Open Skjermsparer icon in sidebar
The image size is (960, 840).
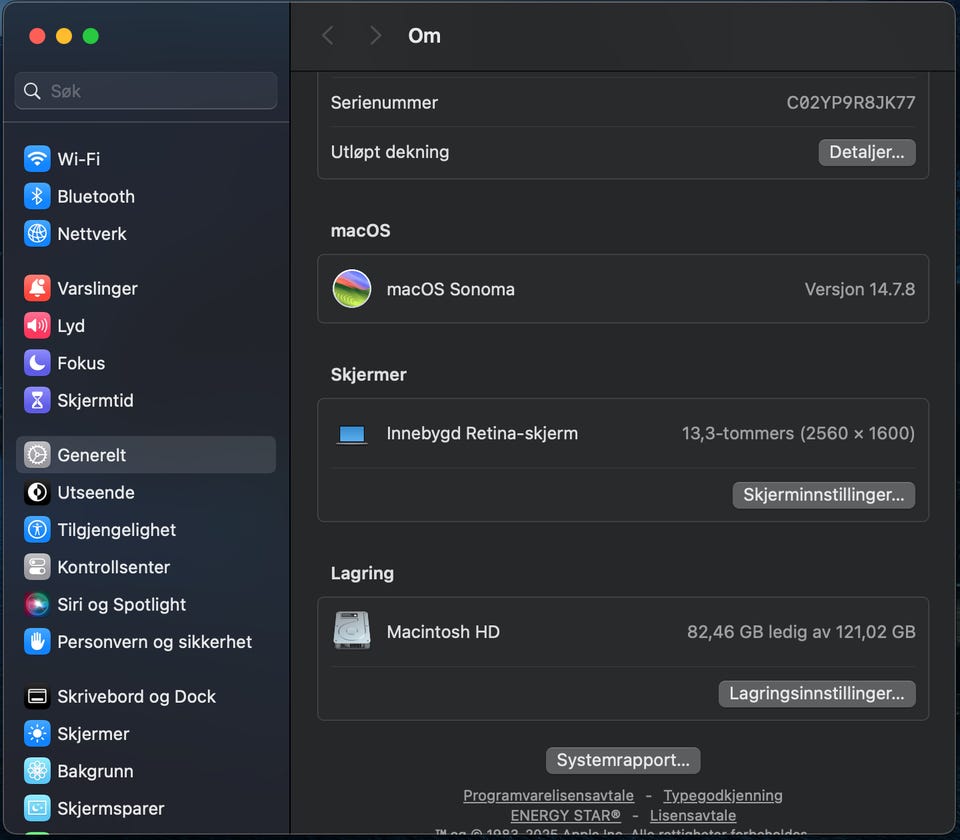pos(37,808)
